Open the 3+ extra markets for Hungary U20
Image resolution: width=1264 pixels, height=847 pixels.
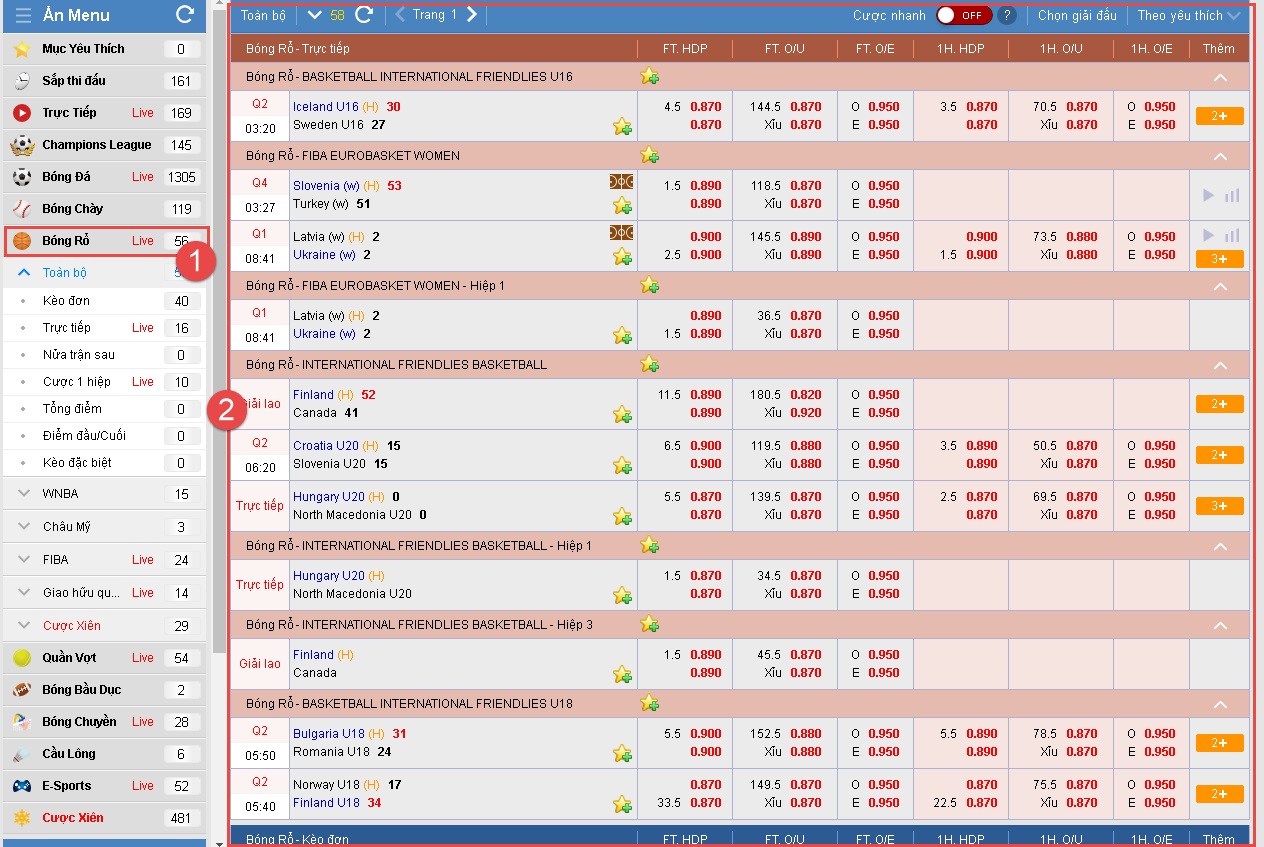click(x=1218, y=506)
